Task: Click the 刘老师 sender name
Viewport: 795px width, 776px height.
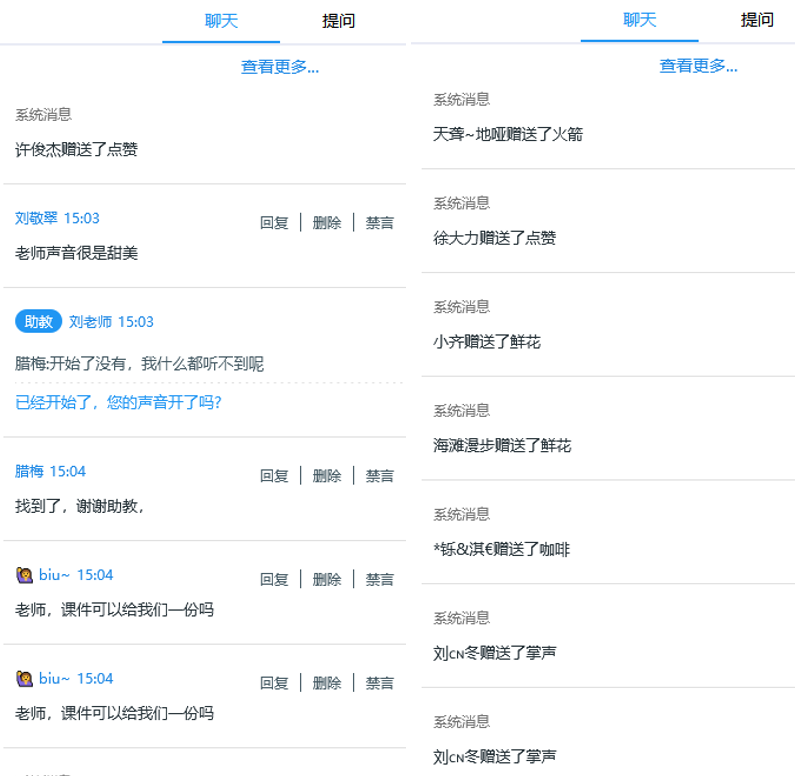Action: 90,322
